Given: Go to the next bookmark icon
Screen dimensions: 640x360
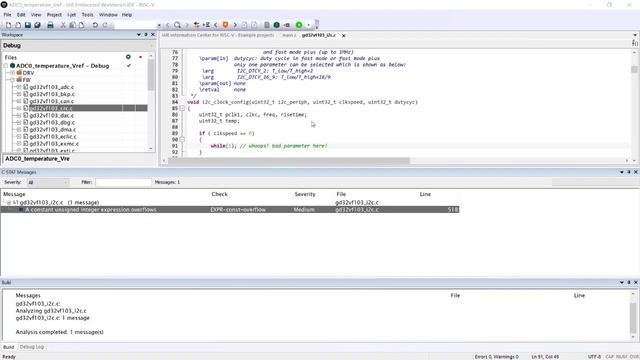Looking at the screenshot, I should (235, 25).
